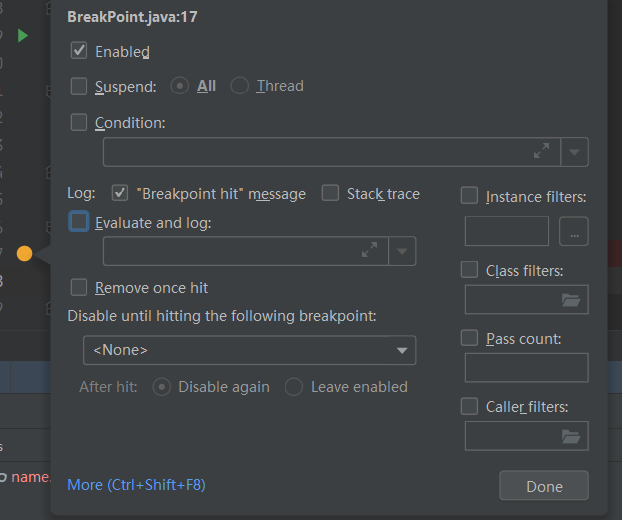Browse Class filters folder icon

(x=571, y=300)
